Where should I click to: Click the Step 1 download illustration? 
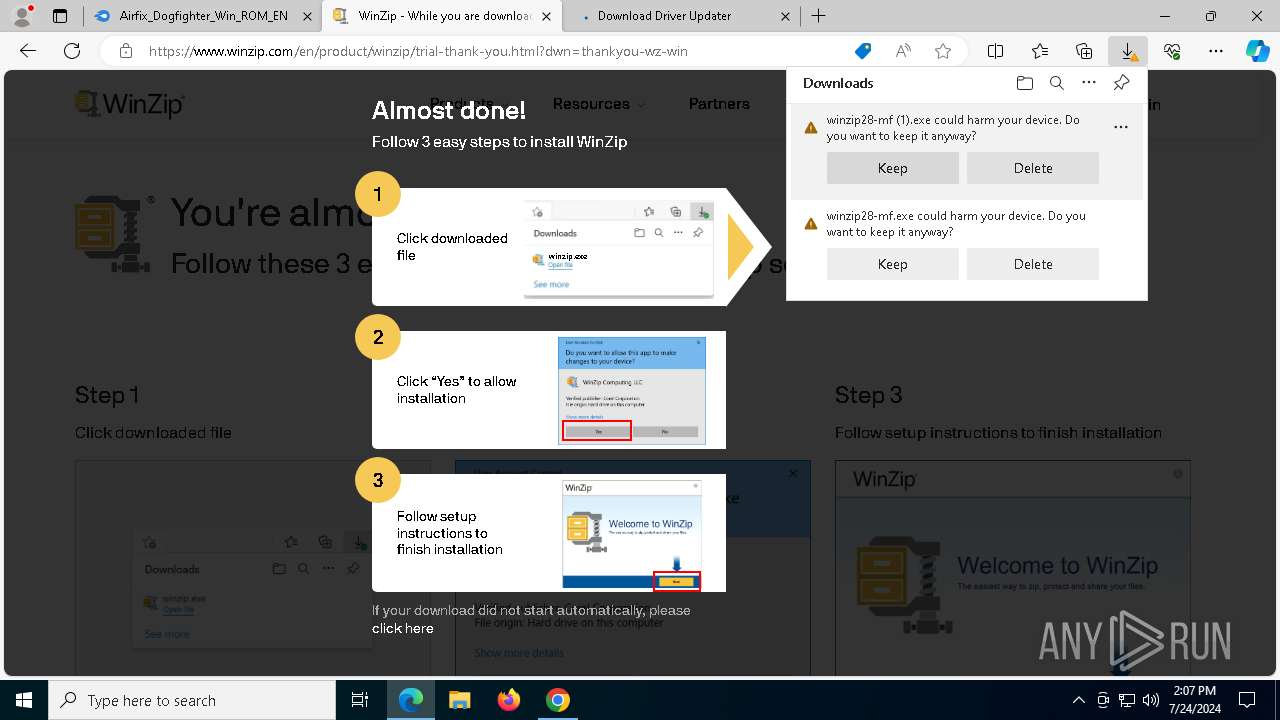pyautogui.click(x=618, y=247)
